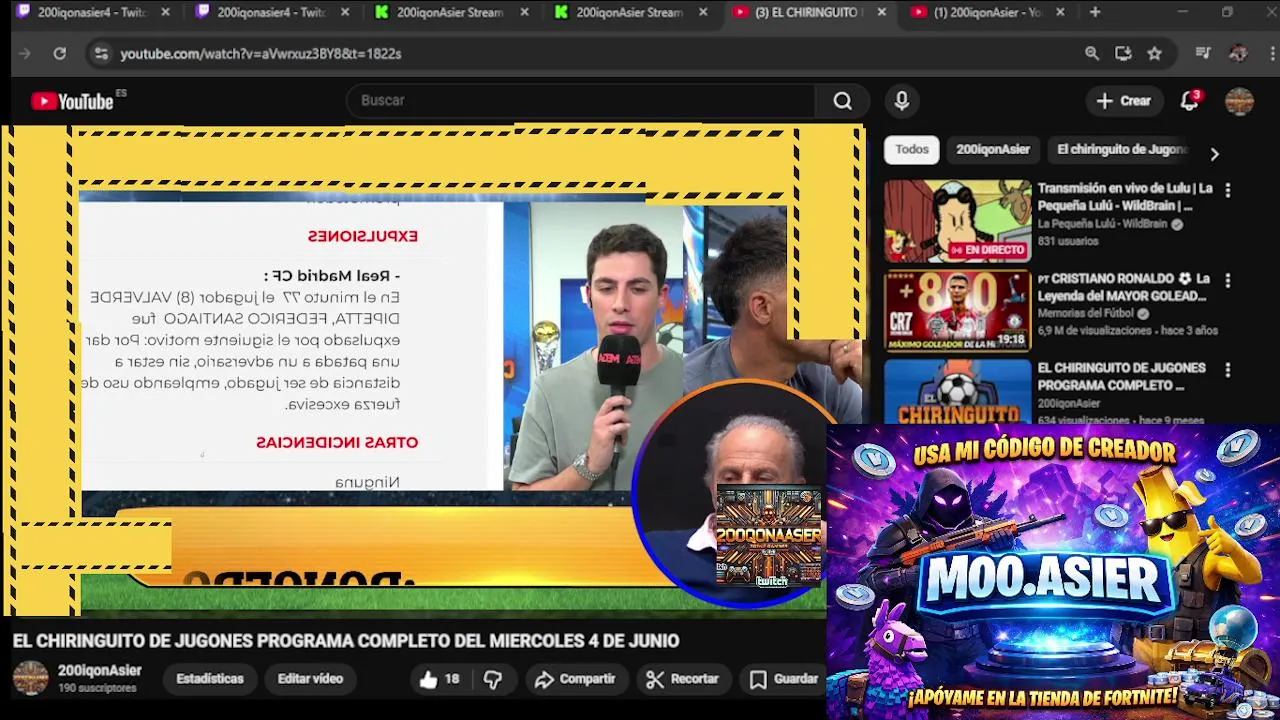Click the address bar URL
The height and width of the screenshot is (720, 1280).
coord(261,54)
